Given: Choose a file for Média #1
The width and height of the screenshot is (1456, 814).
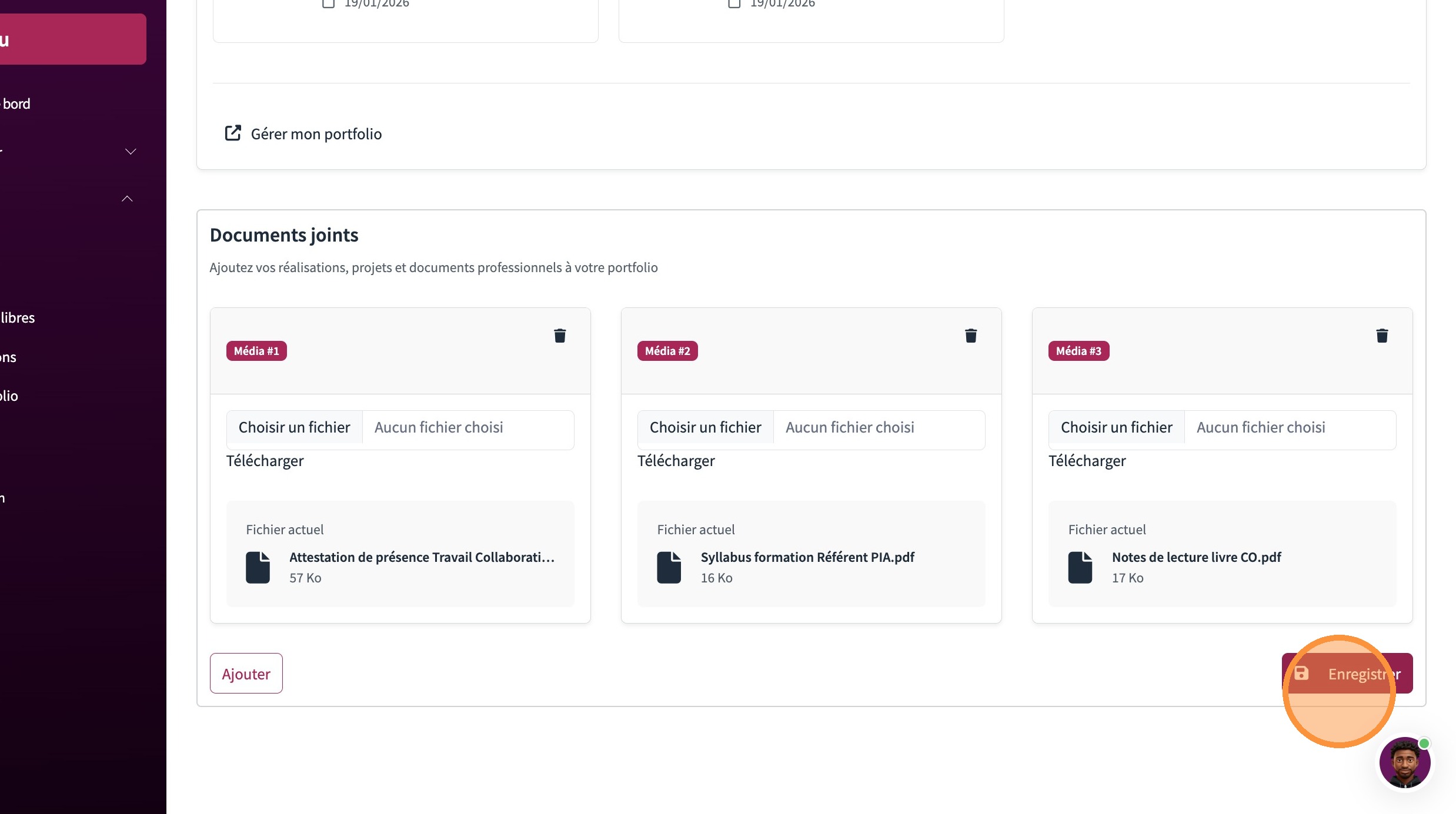Looking at the screenshot, I should pos(294,427).
